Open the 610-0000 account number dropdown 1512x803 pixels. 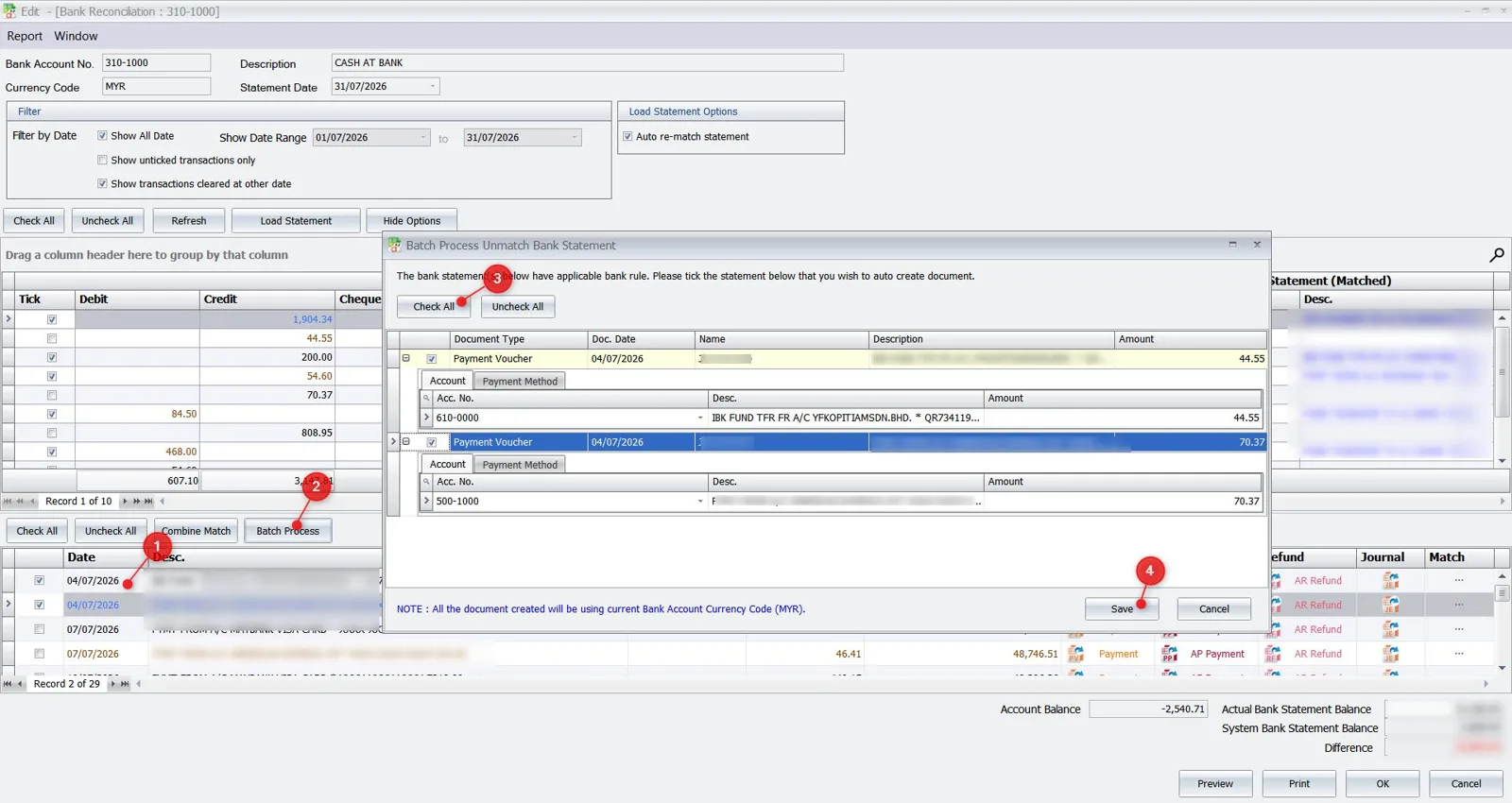700,418
